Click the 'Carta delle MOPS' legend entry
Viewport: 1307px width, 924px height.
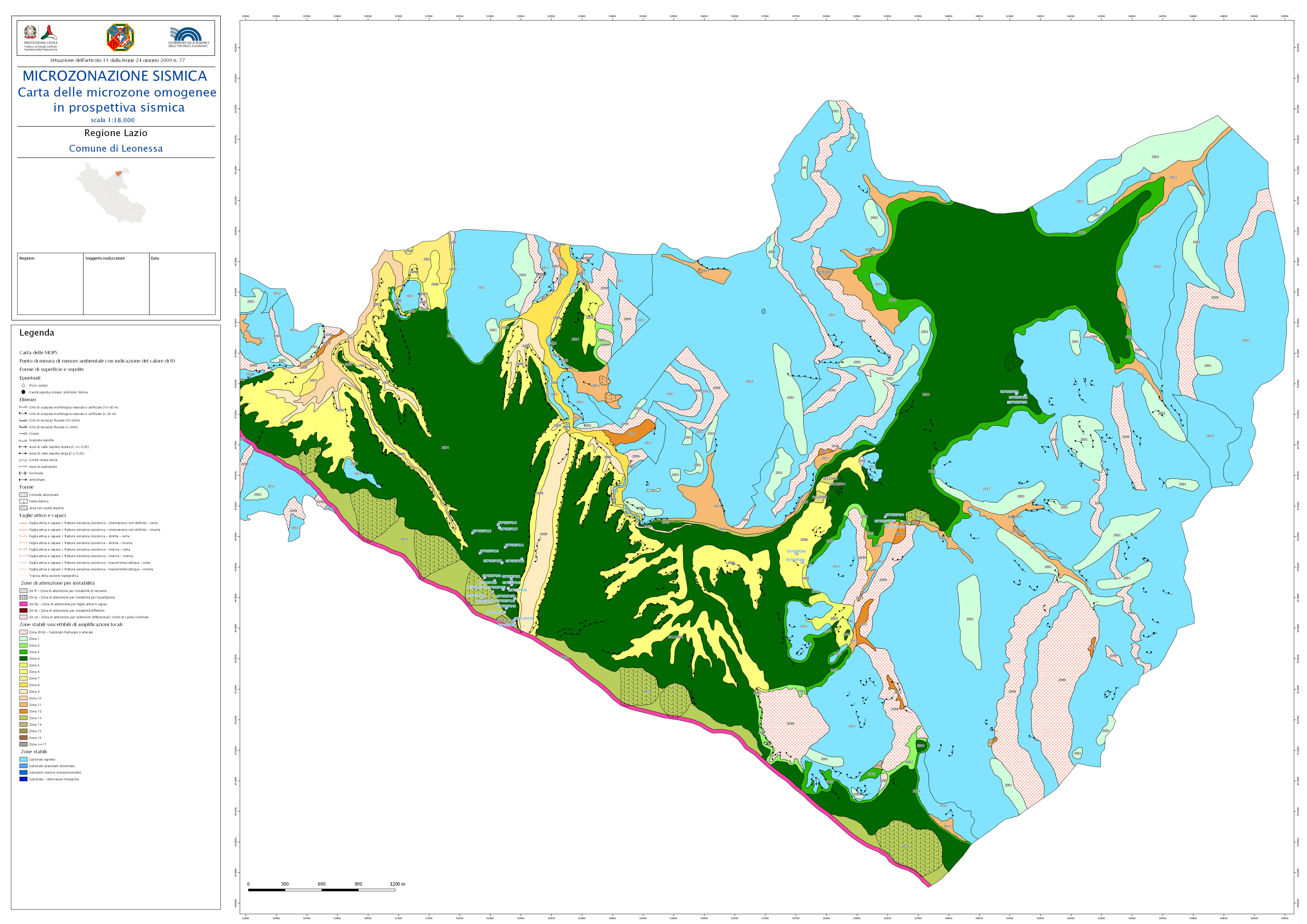(x=38, y=353)
